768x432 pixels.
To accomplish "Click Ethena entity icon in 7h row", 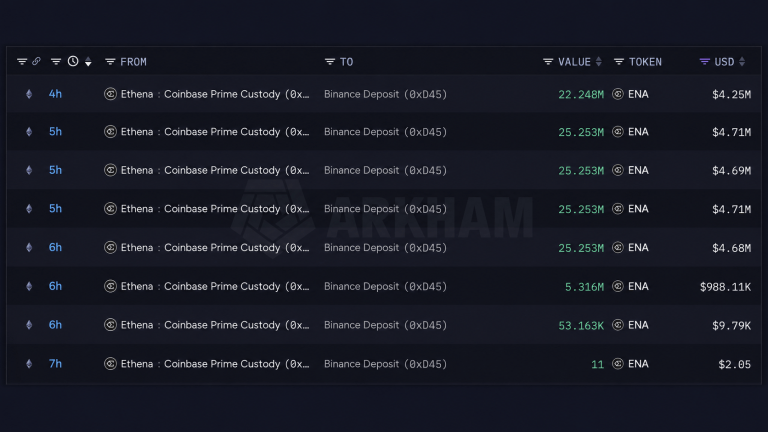I will tap(110, 364).
